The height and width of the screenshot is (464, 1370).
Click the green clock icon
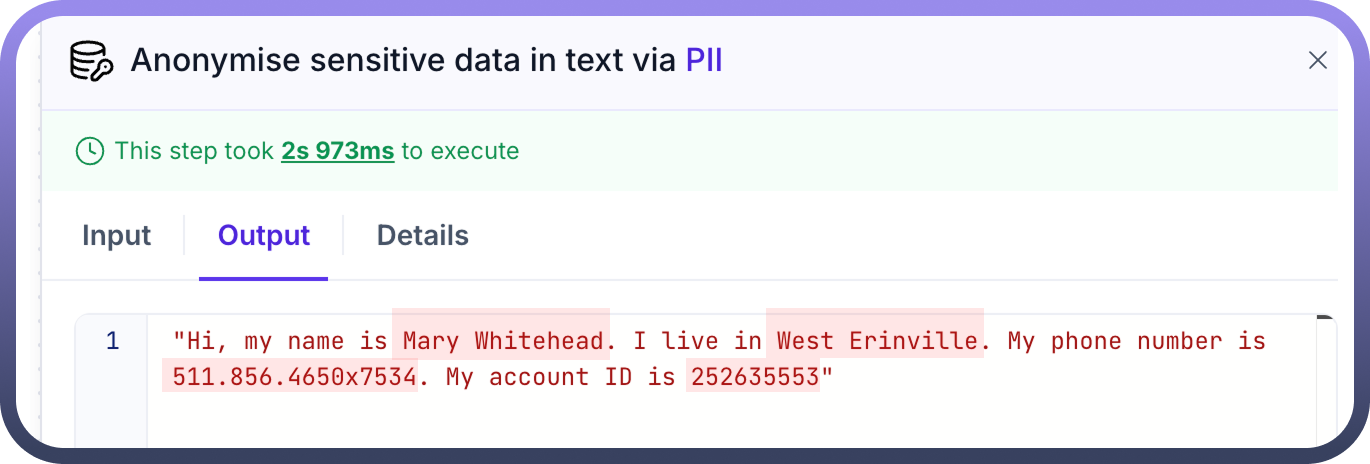point(90,152)
